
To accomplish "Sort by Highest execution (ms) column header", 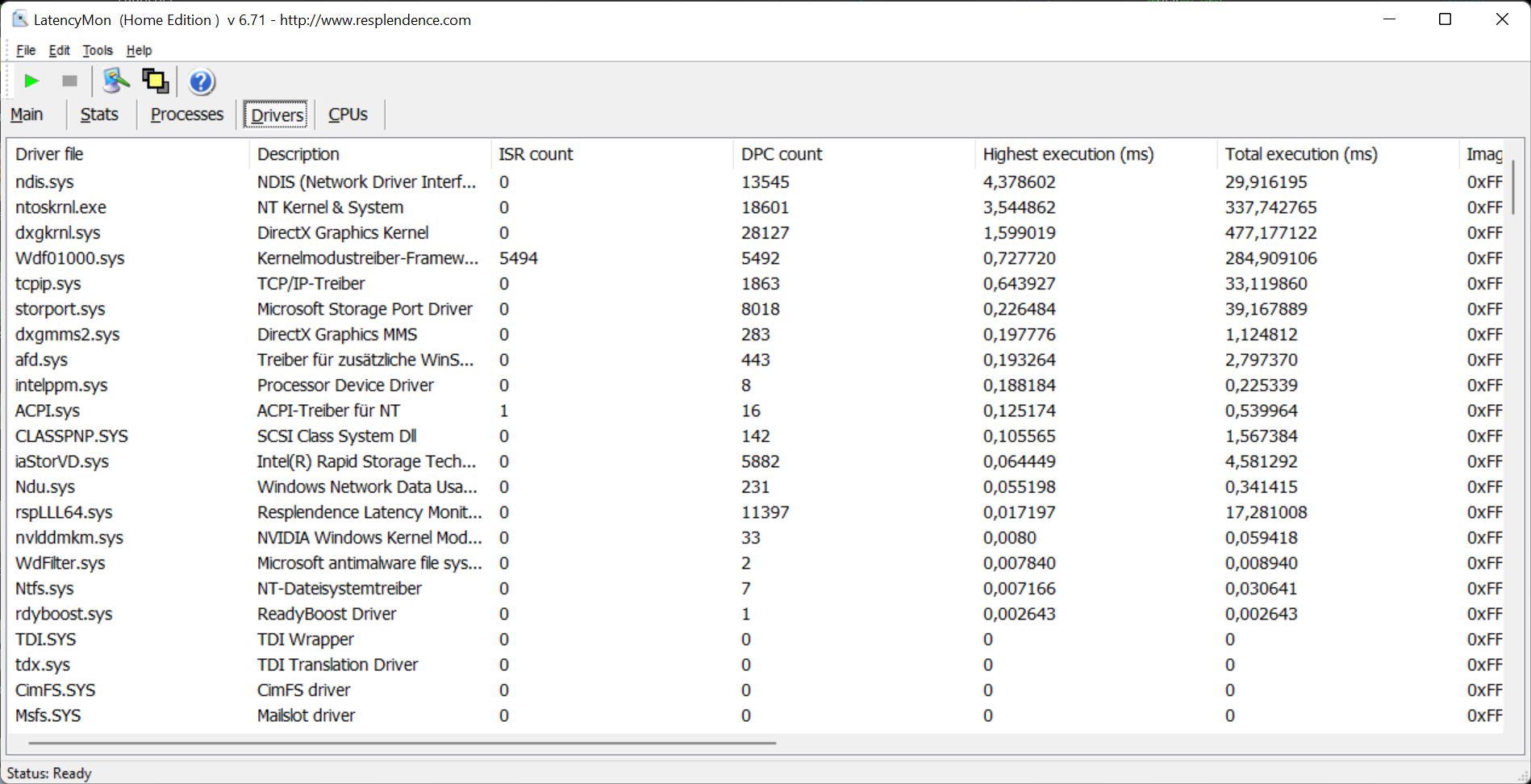I will point(1068,154).
